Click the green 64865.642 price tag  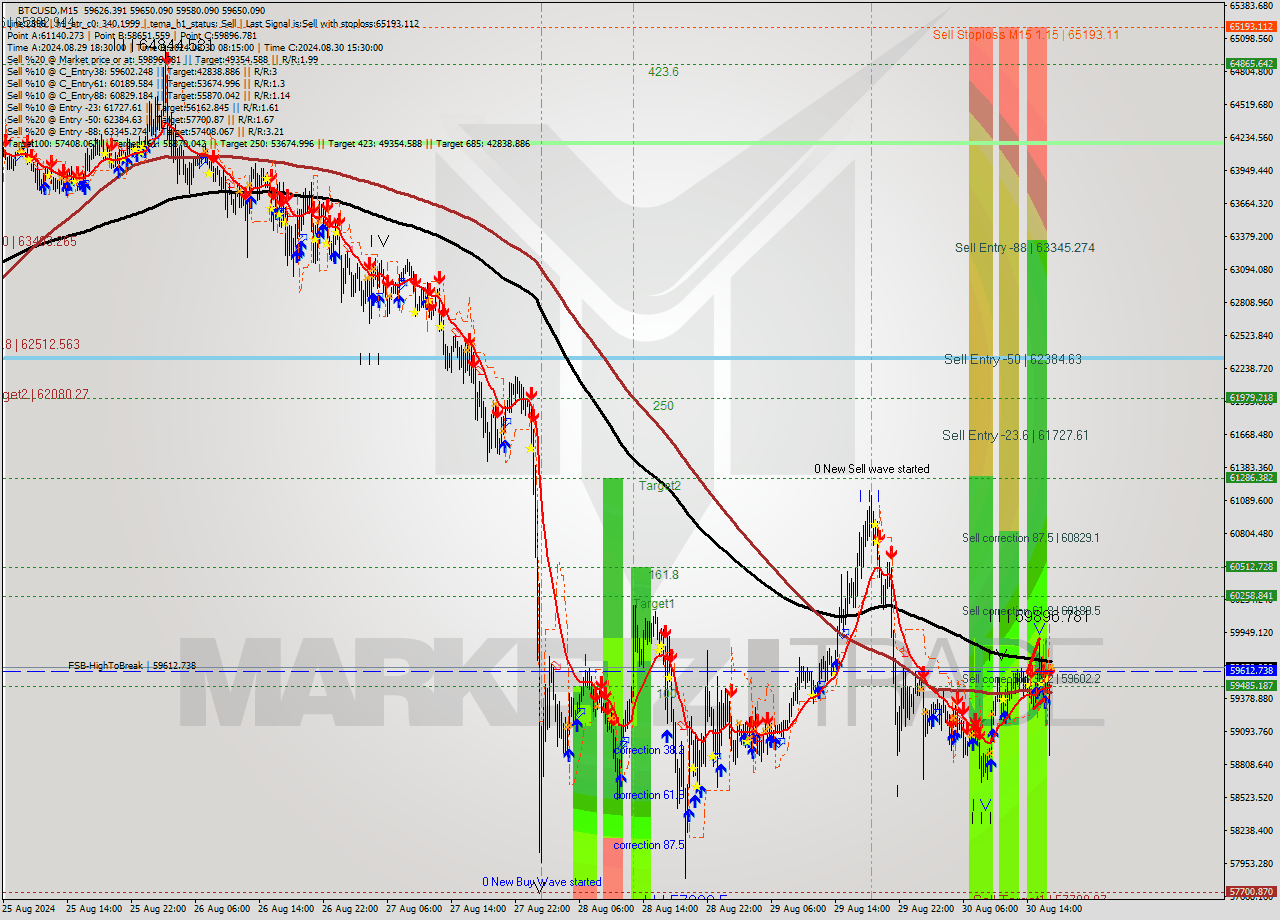tap(1252, 63)
